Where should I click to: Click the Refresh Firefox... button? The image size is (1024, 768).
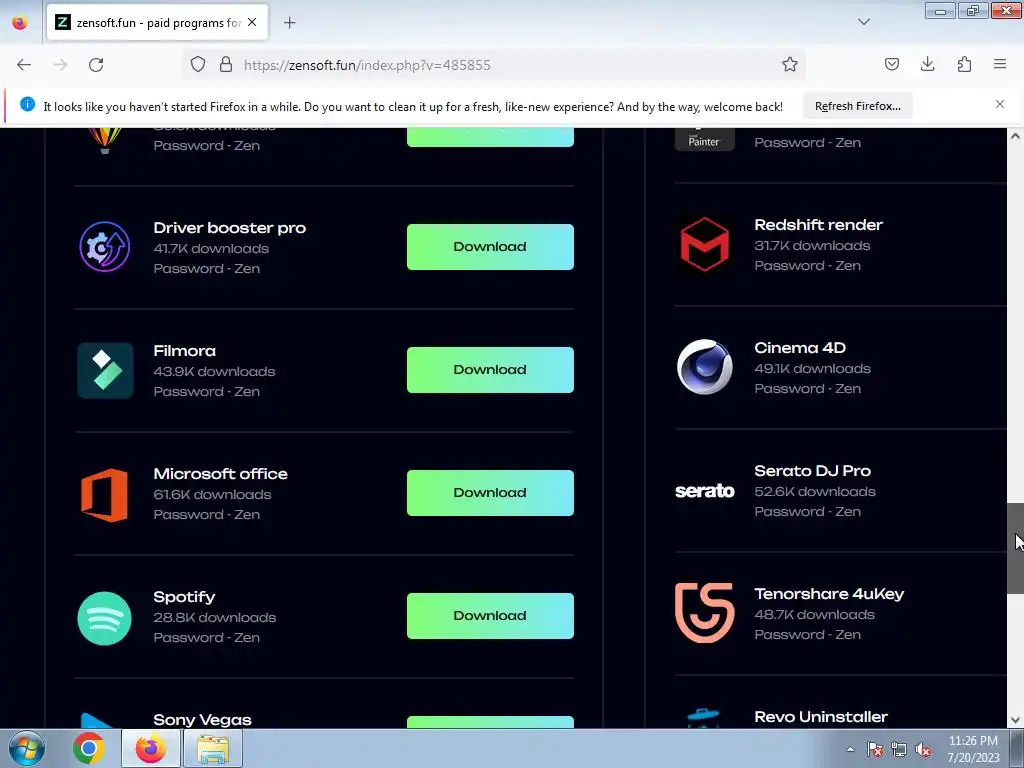tap(857, 106)
